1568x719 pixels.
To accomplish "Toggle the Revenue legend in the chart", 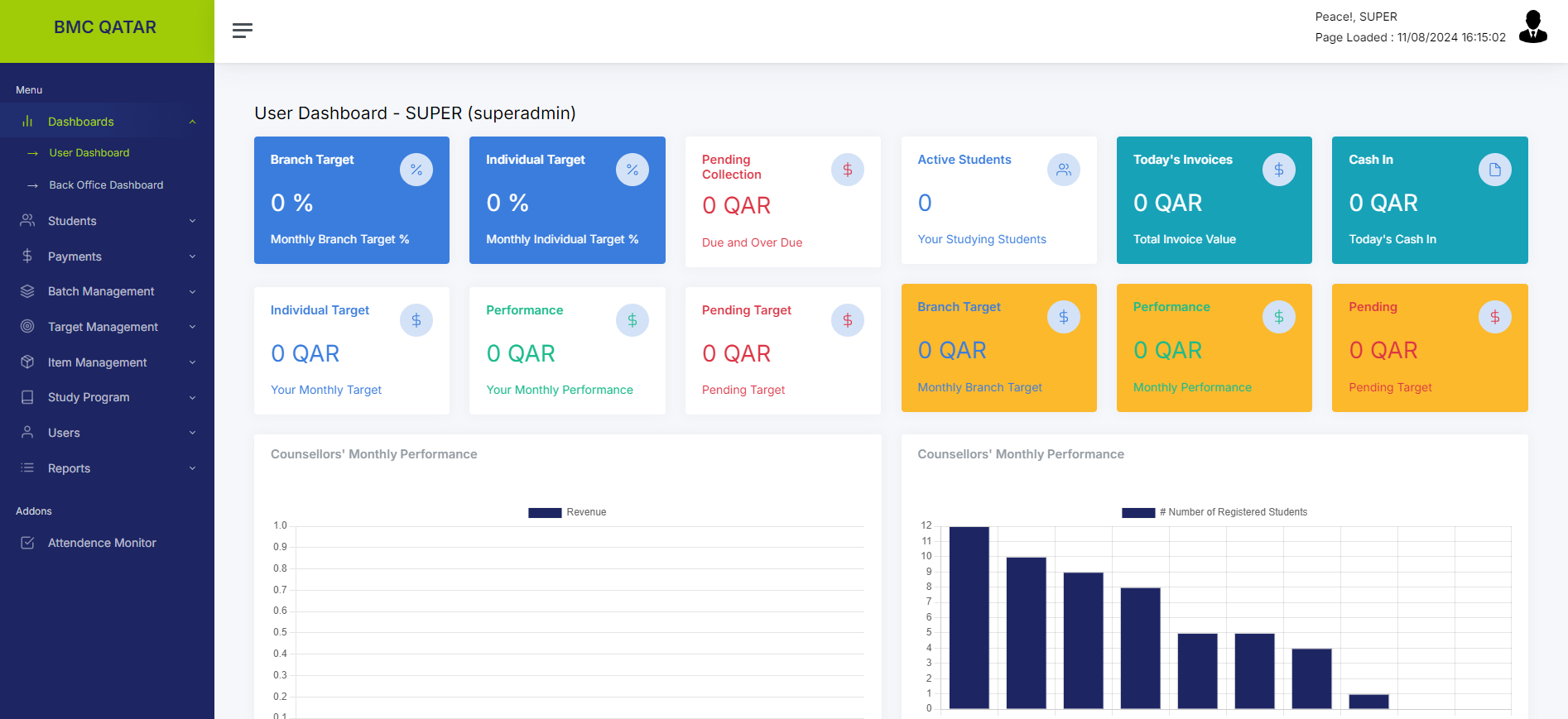I will 567,512.
